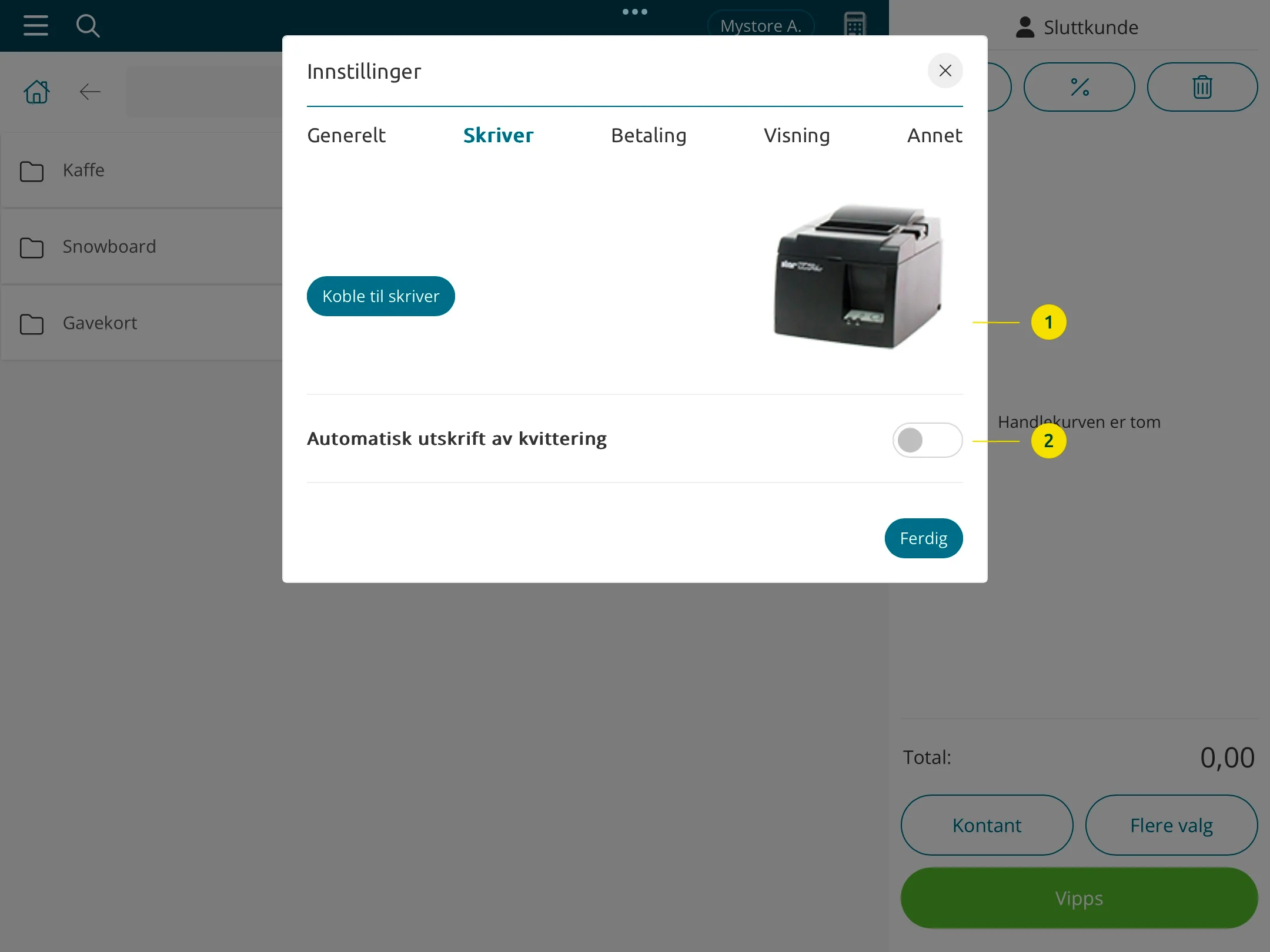Click the receipt printer image
This screenshot has height=952, width=1270.
(x=857, y=276)
